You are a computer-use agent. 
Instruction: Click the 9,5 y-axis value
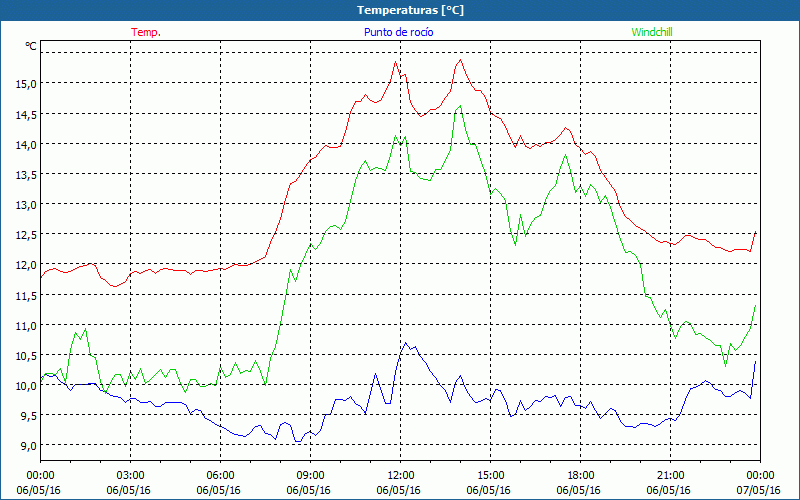(27, 416)
